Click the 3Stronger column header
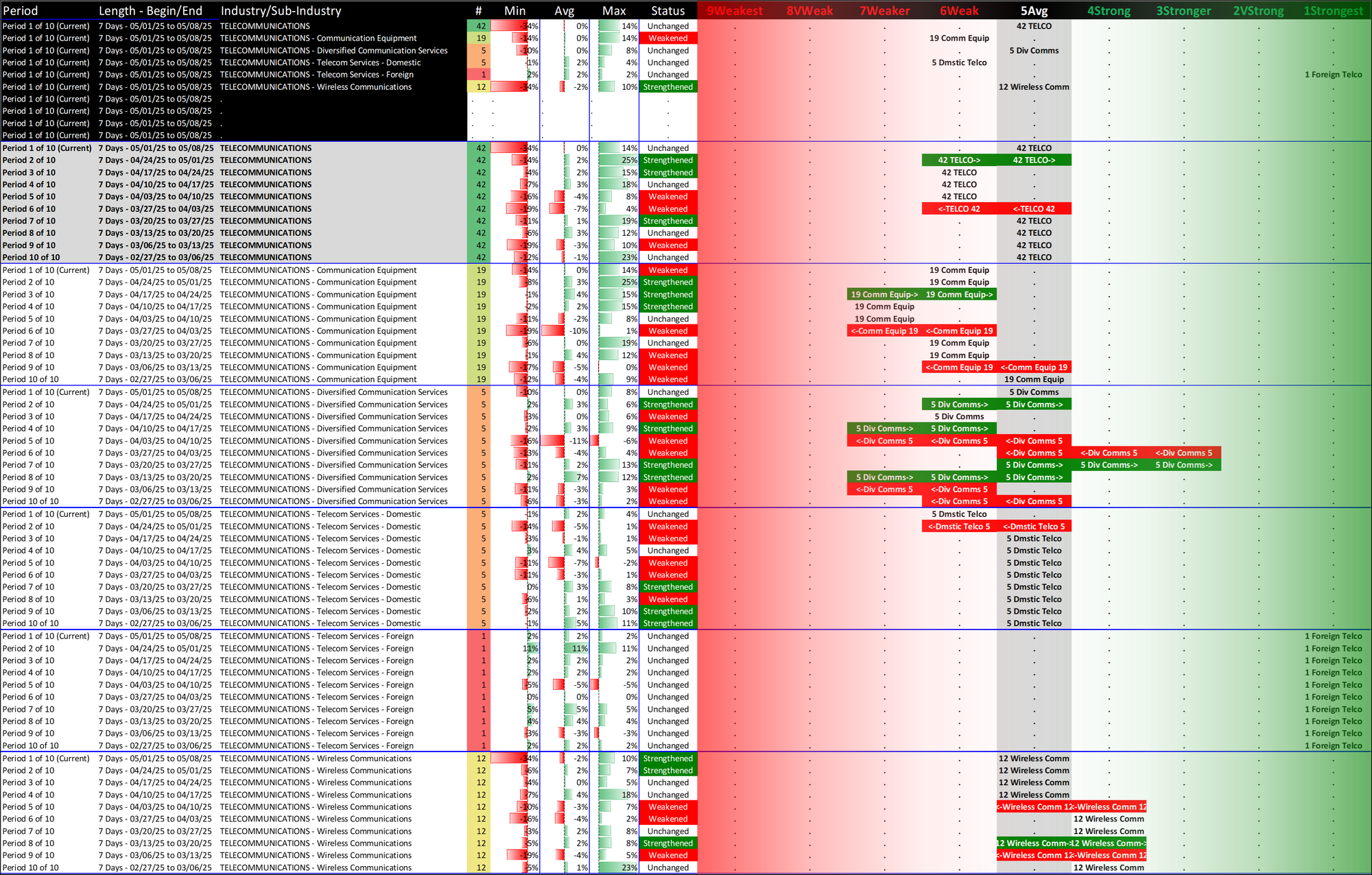Viewport: 1372px width, 875px height. coord(1183,11)
